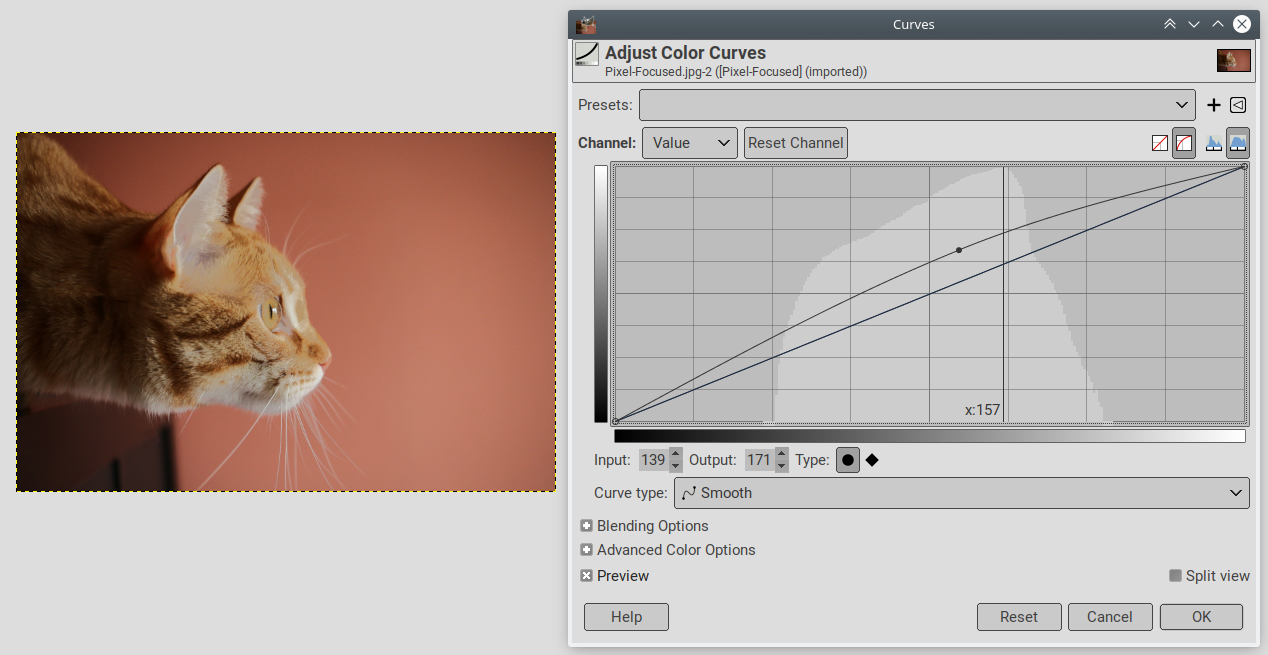Switch to perceptual curve adjustment mode icon
This screenshot has width=1268, height=655.
pos(1184,143)
